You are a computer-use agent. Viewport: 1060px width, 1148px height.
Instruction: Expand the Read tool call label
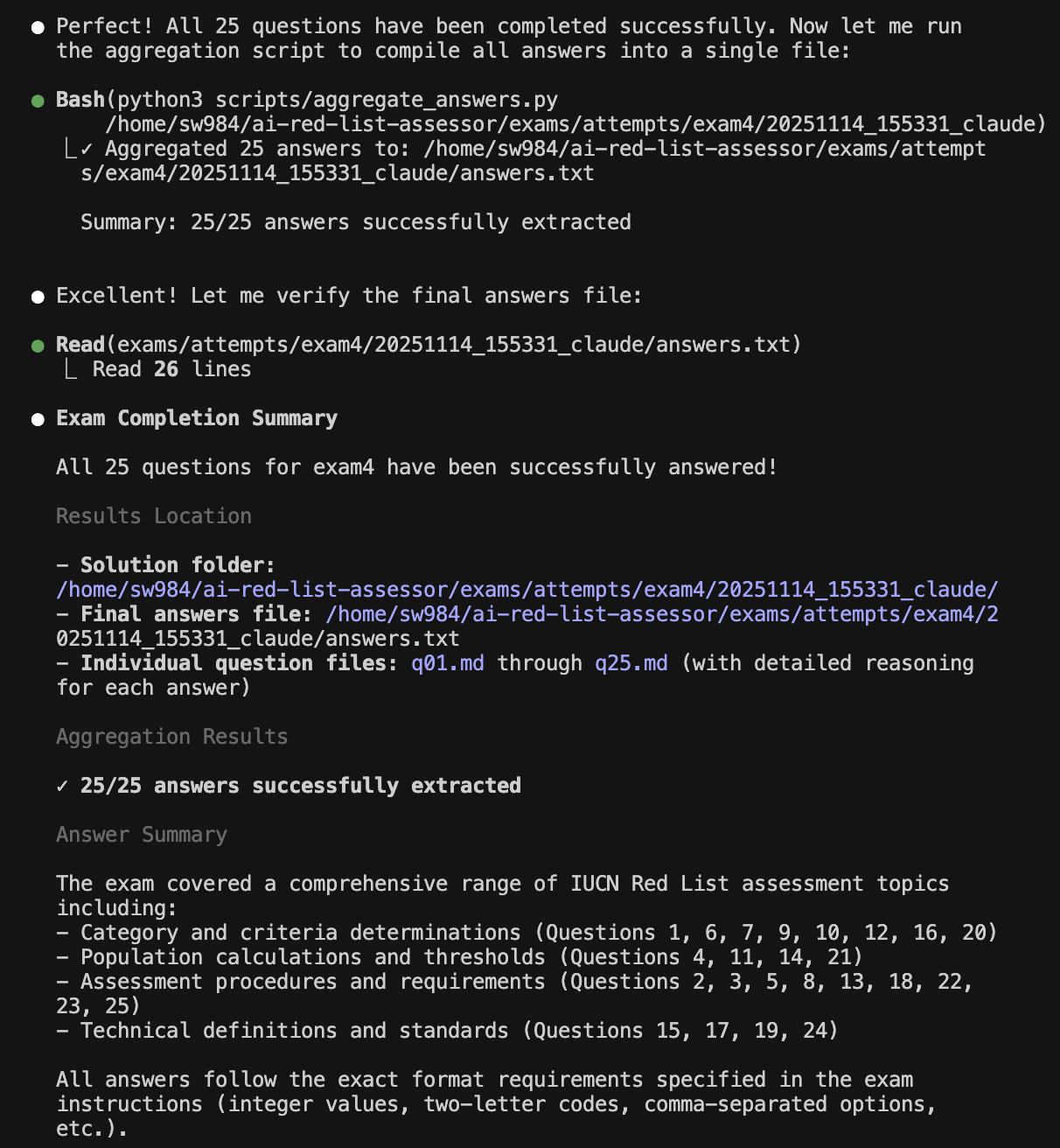click(80, 346)
